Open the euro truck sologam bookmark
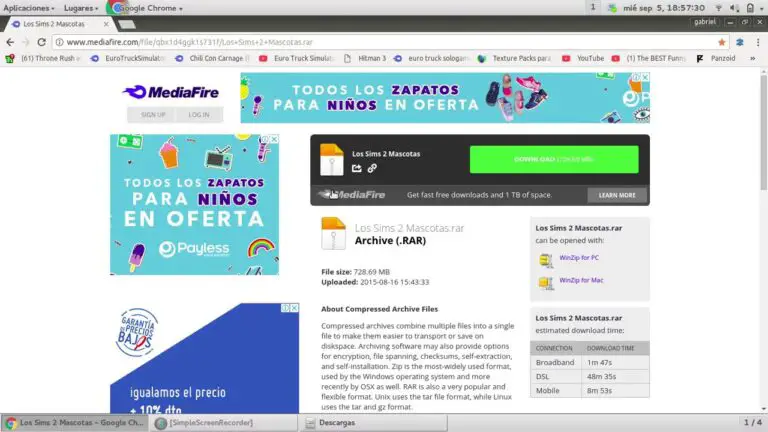Image resolution: width=768 pixels, height=432 pixels. pyautogui.click(x=432, y=58)
